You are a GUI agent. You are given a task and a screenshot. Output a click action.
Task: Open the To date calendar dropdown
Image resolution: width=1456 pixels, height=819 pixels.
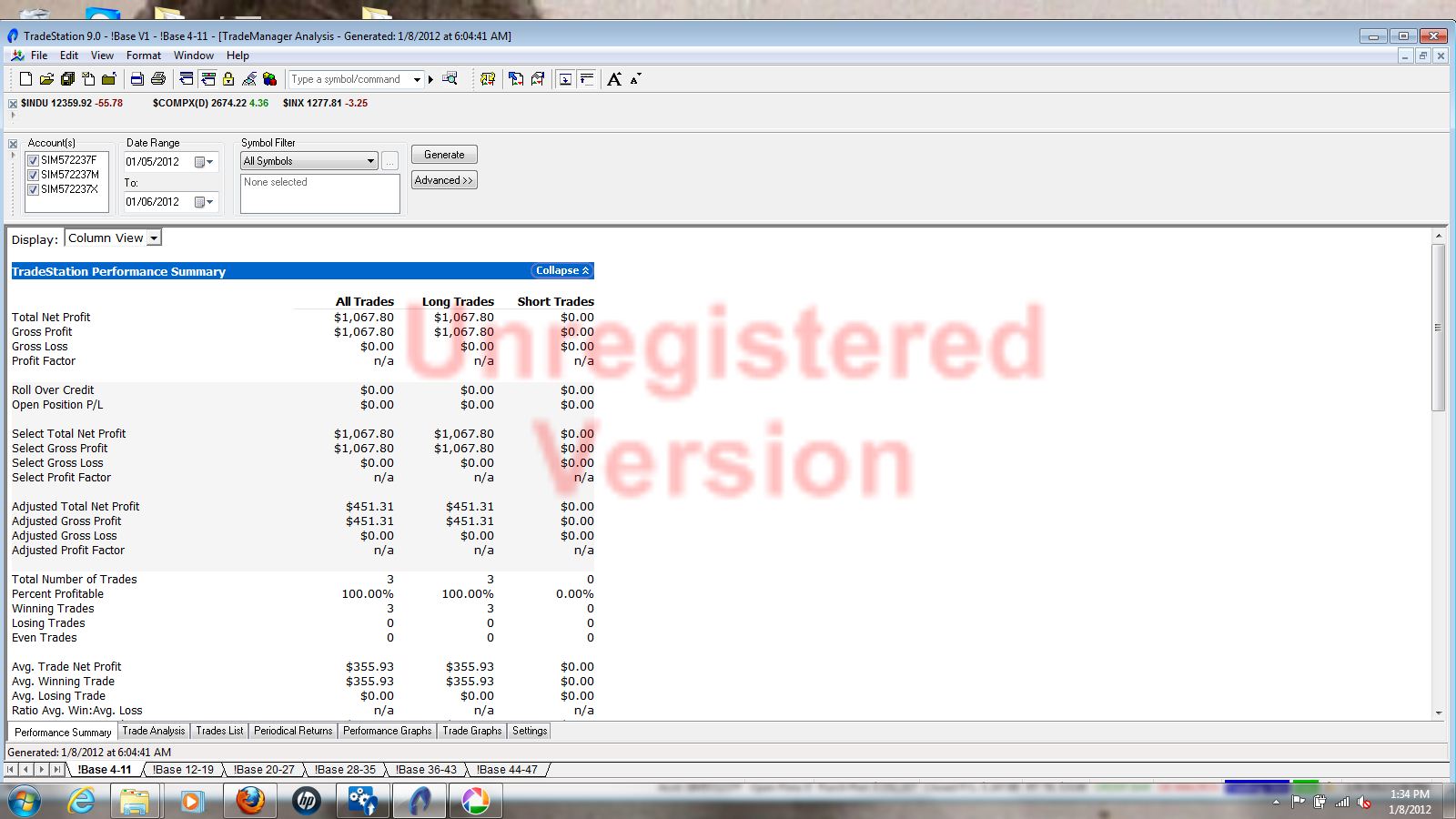[x=205, y=202]
